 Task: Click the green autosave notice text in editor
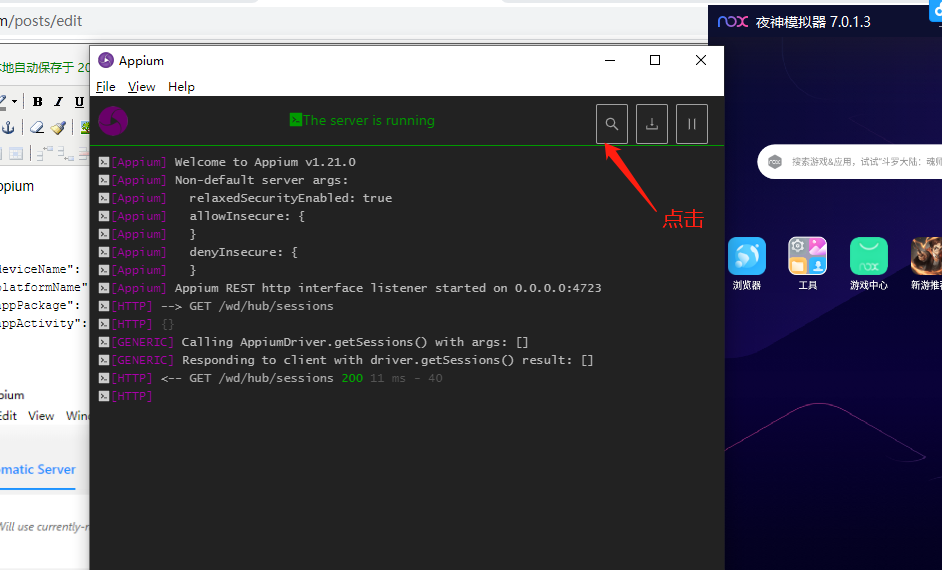tap(44, 67)
